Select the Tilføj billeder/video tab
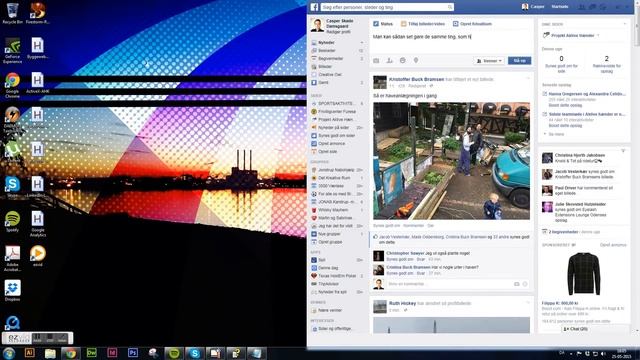The image size is (640, 360). coord(423,24)
